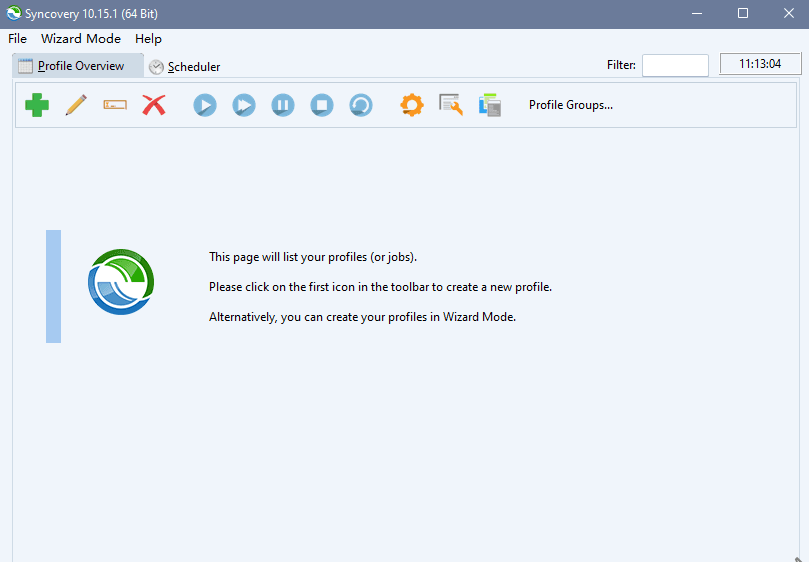Click the clock display showing 11:13:04
The width and height of the screenshot is (809, 562).
tap(760, 64)
